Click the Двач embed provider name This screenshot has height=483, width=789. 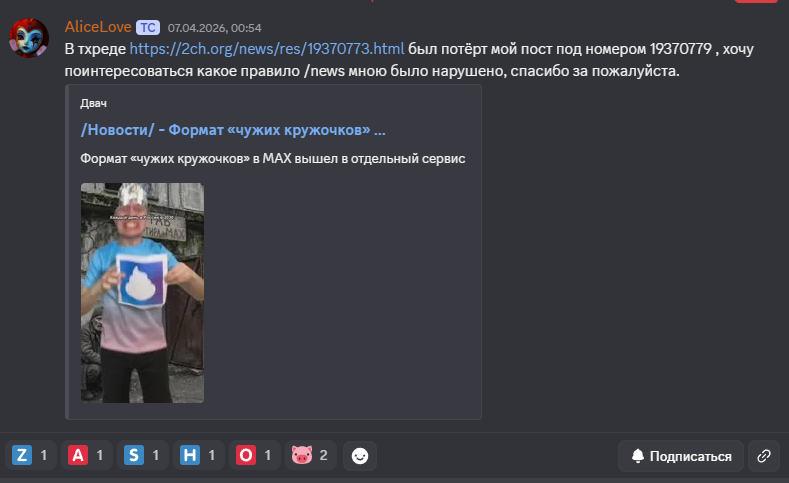[94, 103]
